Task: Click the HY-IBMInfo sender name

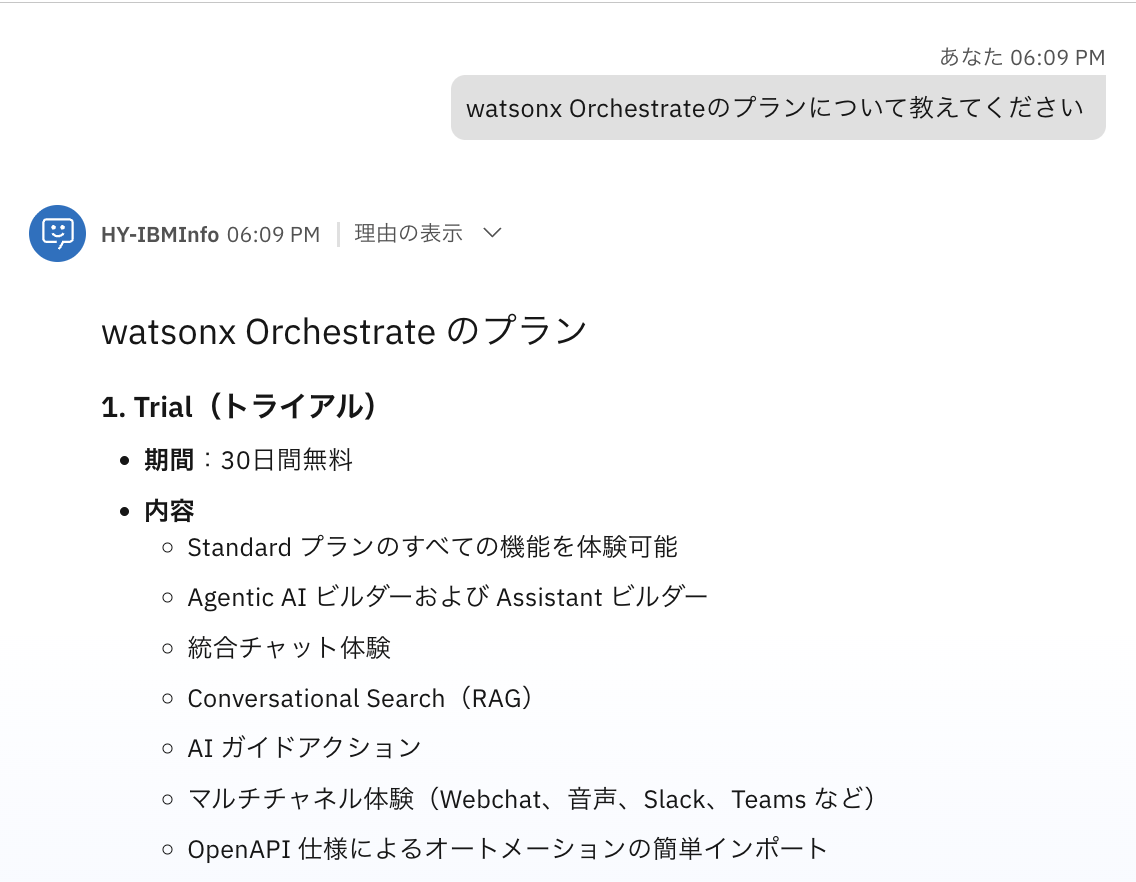Action: [160, 235]
